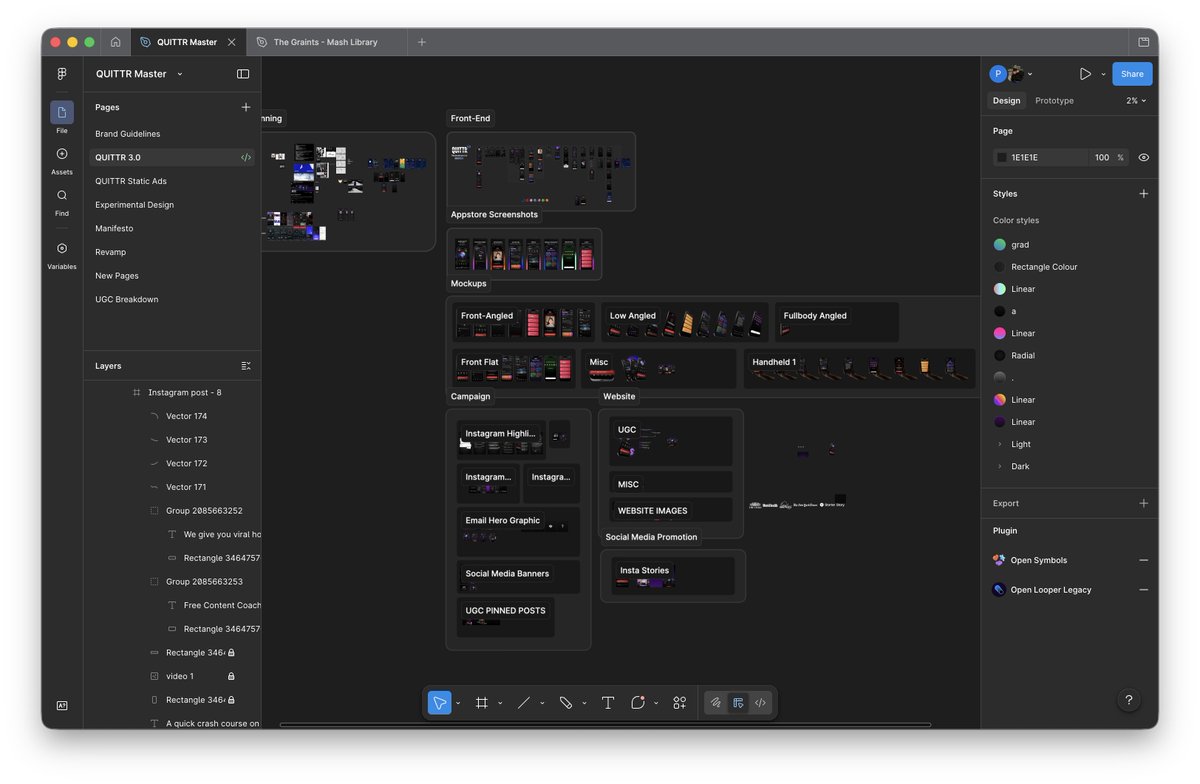This screenshot has height=784, width=1200.
Task: Switch to The Graints - Mash Library tab
Action: (x=325, y=42)
